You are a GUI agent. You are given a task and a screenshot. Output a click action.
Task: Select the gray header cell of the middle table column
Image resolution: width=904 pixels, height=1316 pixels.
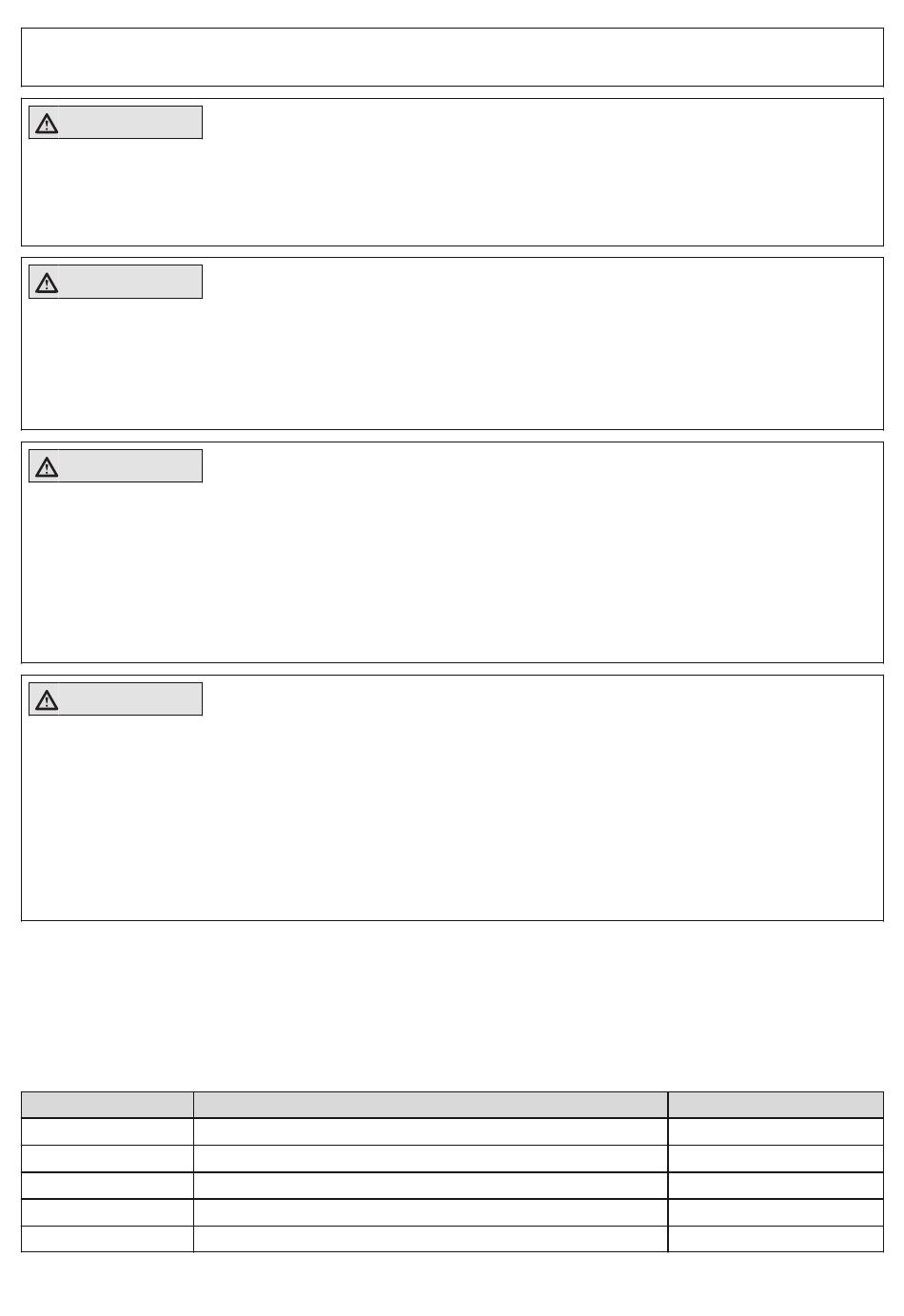tap(431, 1105)
